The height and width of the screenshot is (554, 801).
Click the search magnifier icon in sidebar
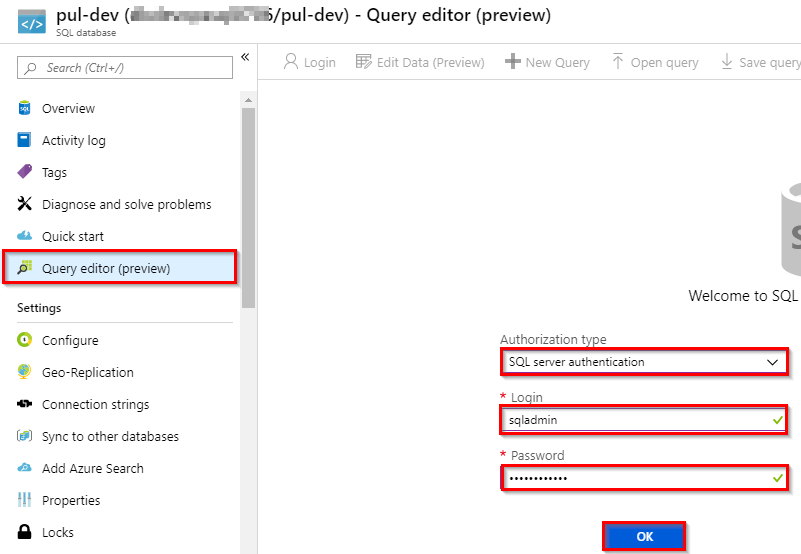tap(31, 67)
